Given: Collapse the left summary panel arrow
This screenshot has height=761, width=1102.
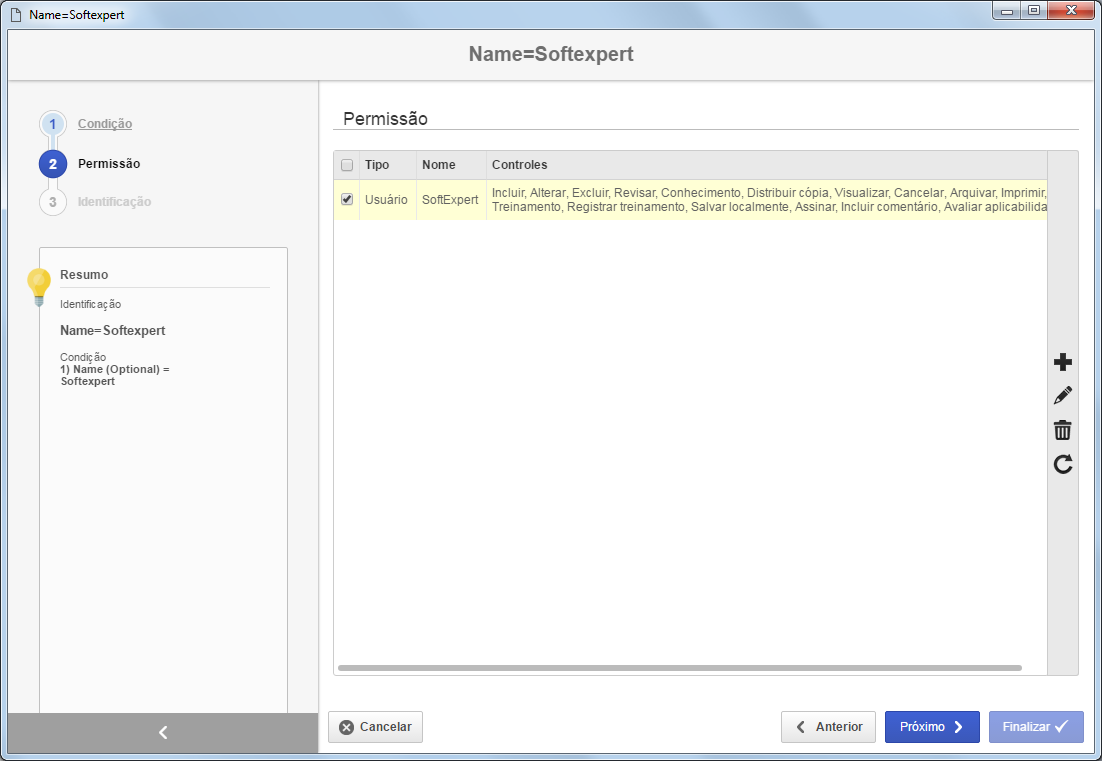Looking at the screenshot, I should (x=163, y=733).
